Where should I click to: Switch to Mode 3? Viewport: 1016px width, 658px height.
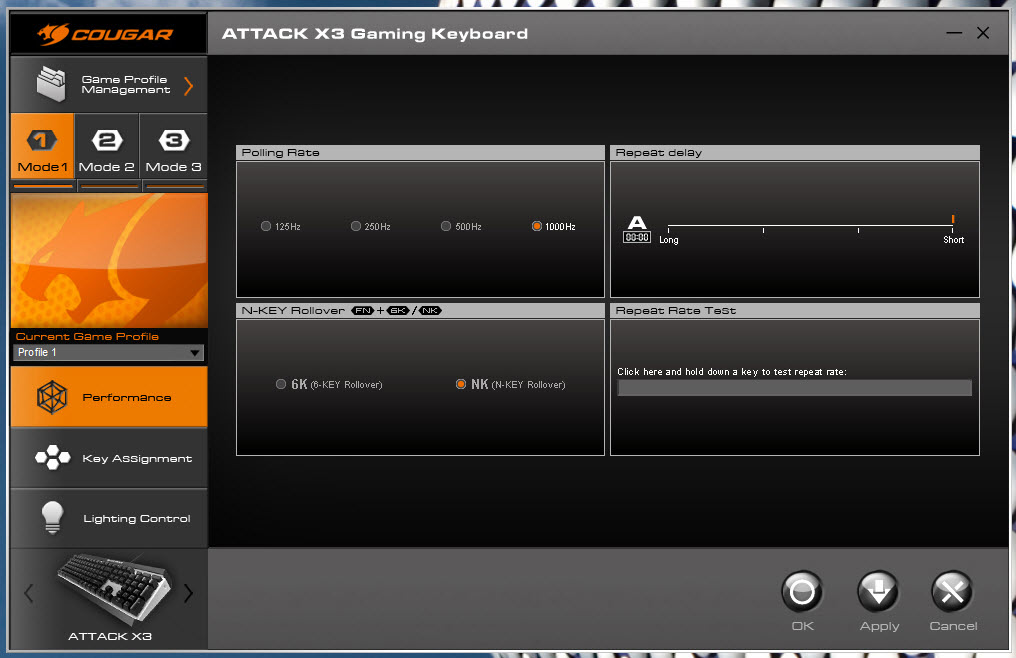tap(173, 146)
